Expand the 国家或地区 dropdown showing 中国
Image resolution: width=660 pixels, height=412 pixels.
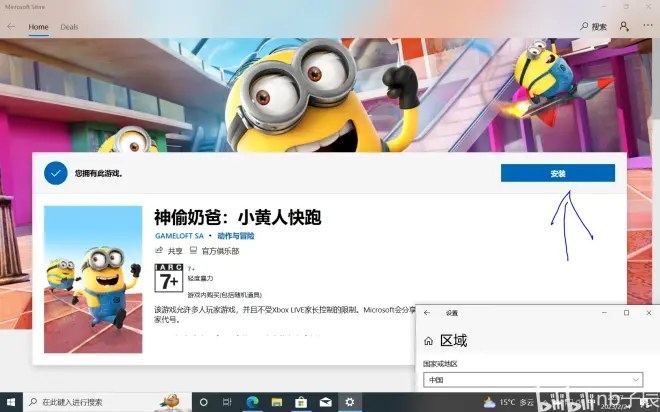532,380
